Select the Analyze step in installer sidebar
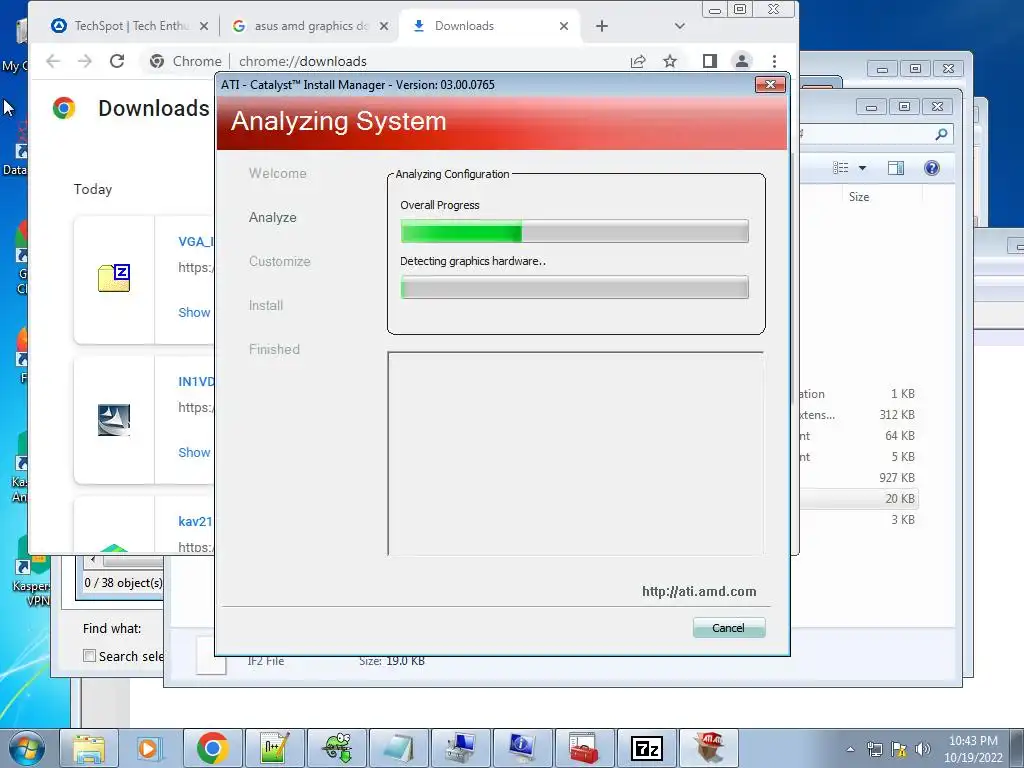The height and width of the screenshot is (768, 1024). [x=272, y=217]
